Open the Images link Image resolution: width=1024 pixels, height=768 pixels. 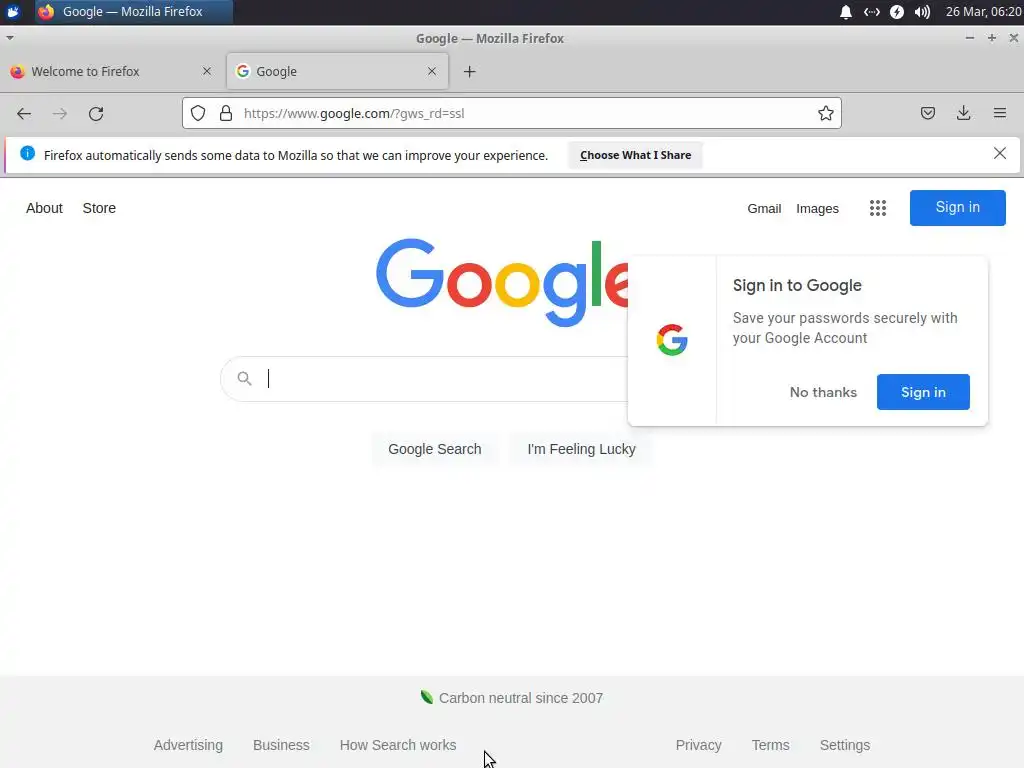coord(817,209)
